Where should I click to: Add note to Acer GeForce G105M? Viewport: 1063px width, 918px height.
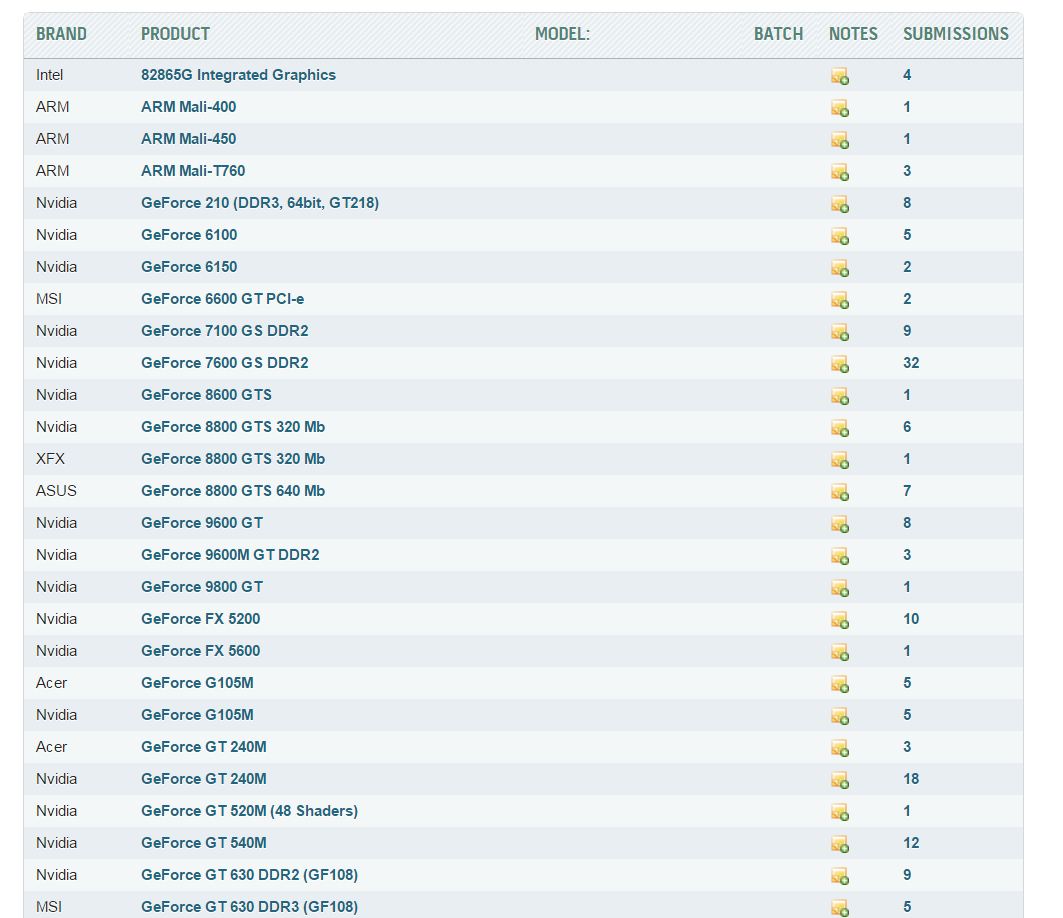point(840,684)
